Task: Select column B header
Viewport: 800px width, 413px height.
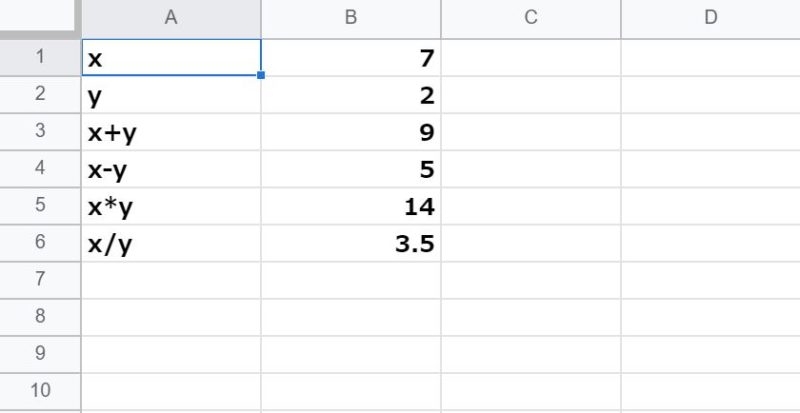Action: pos(350,17)
